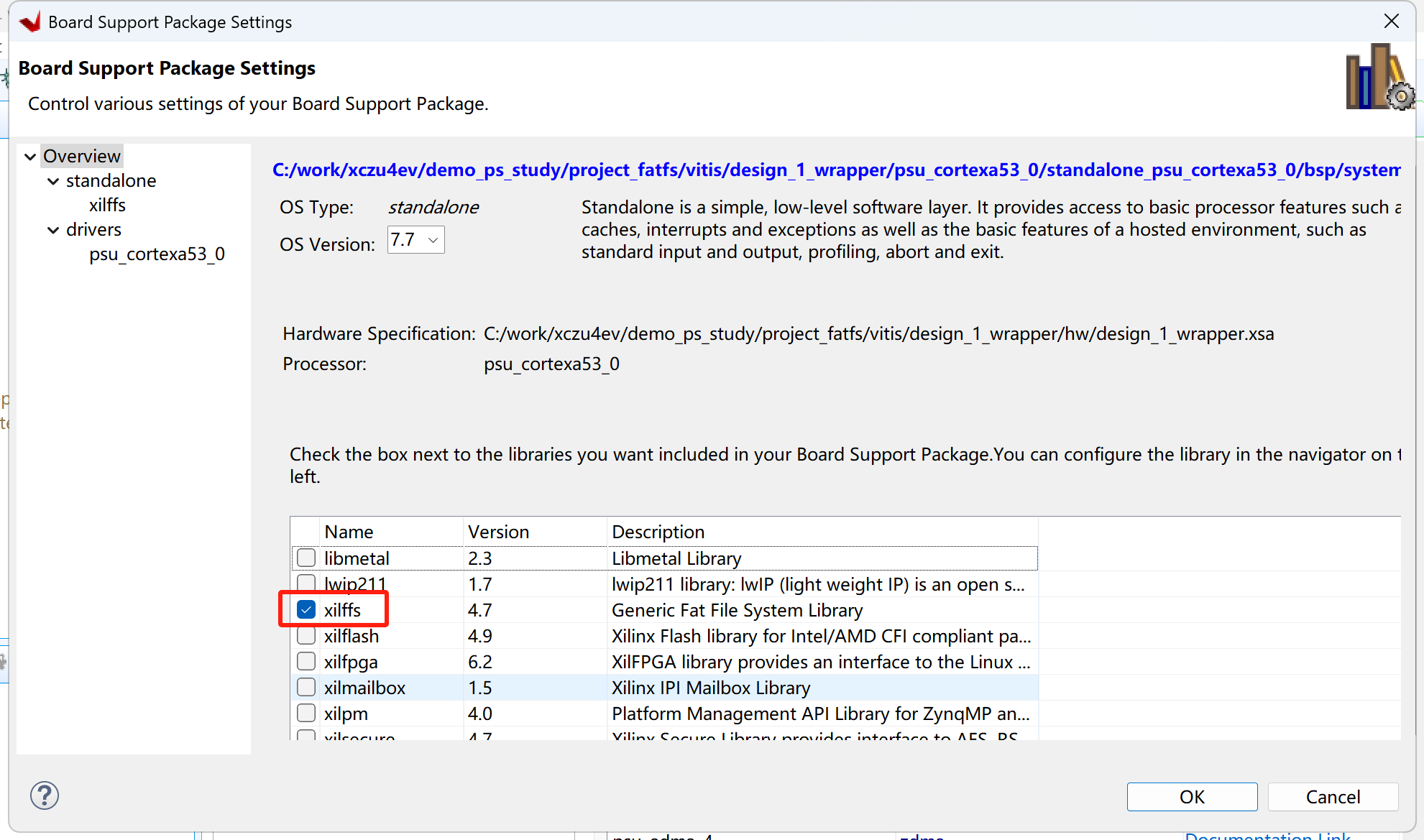Click the Vitis logo in title bar

tap(30, 22)
